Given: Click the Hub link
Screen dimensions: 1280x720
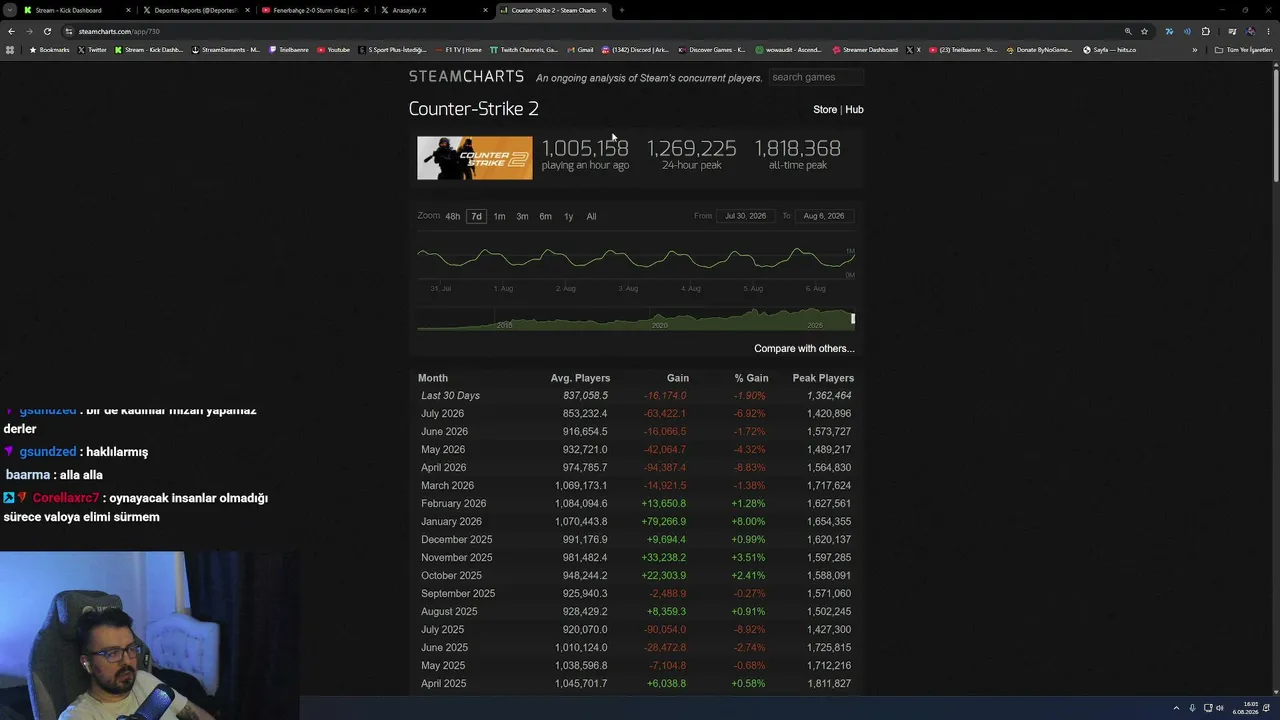Looking at the screenshot, I should pos(854,110).
